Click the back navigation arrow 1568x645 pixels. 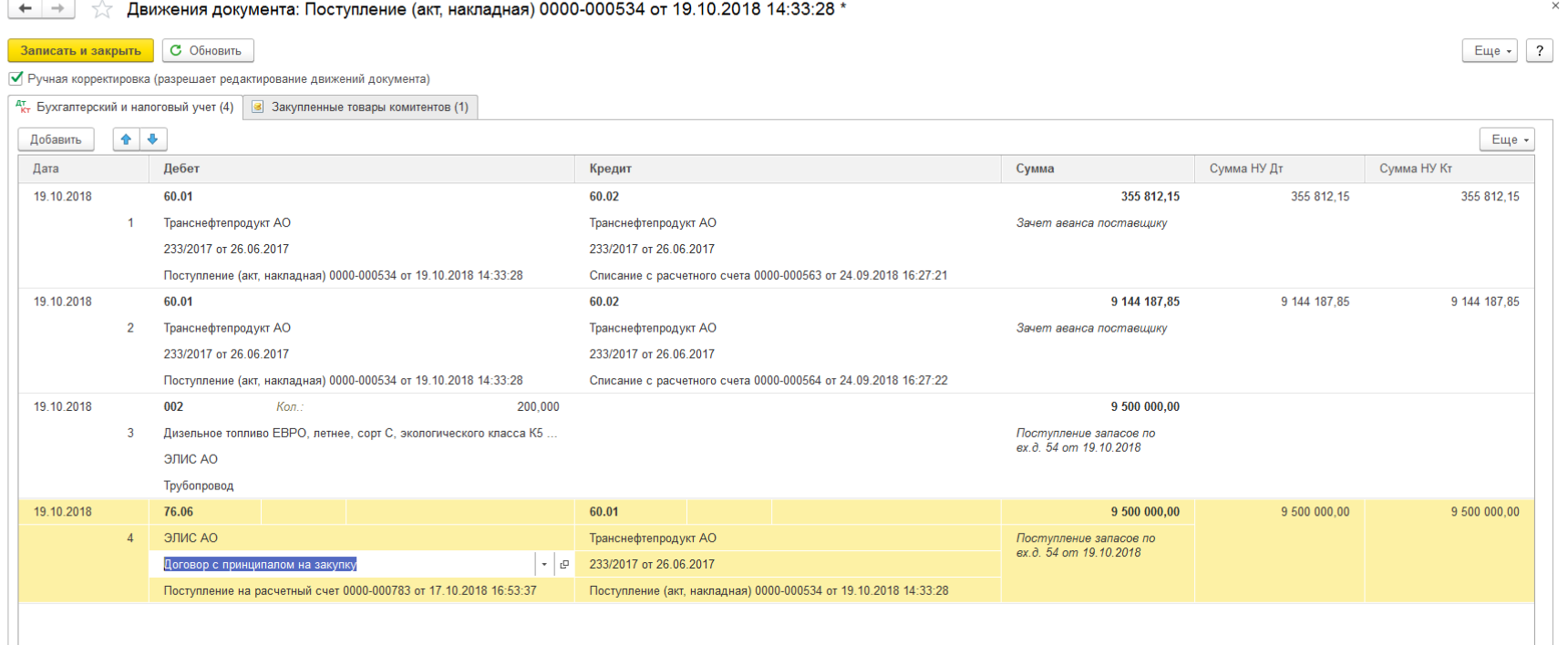pos(25,9)
